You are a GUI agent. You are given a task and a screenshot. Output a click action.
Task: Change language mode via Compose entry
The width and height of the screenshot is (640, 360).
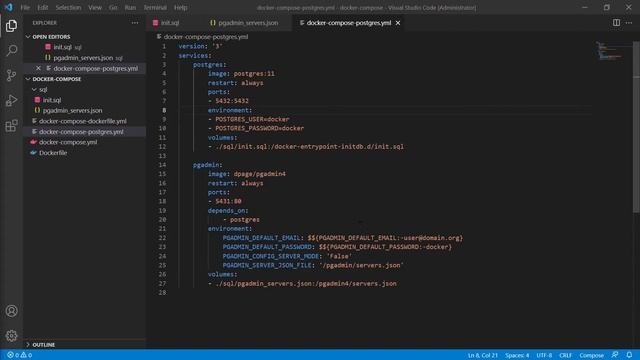coord(591,355)
